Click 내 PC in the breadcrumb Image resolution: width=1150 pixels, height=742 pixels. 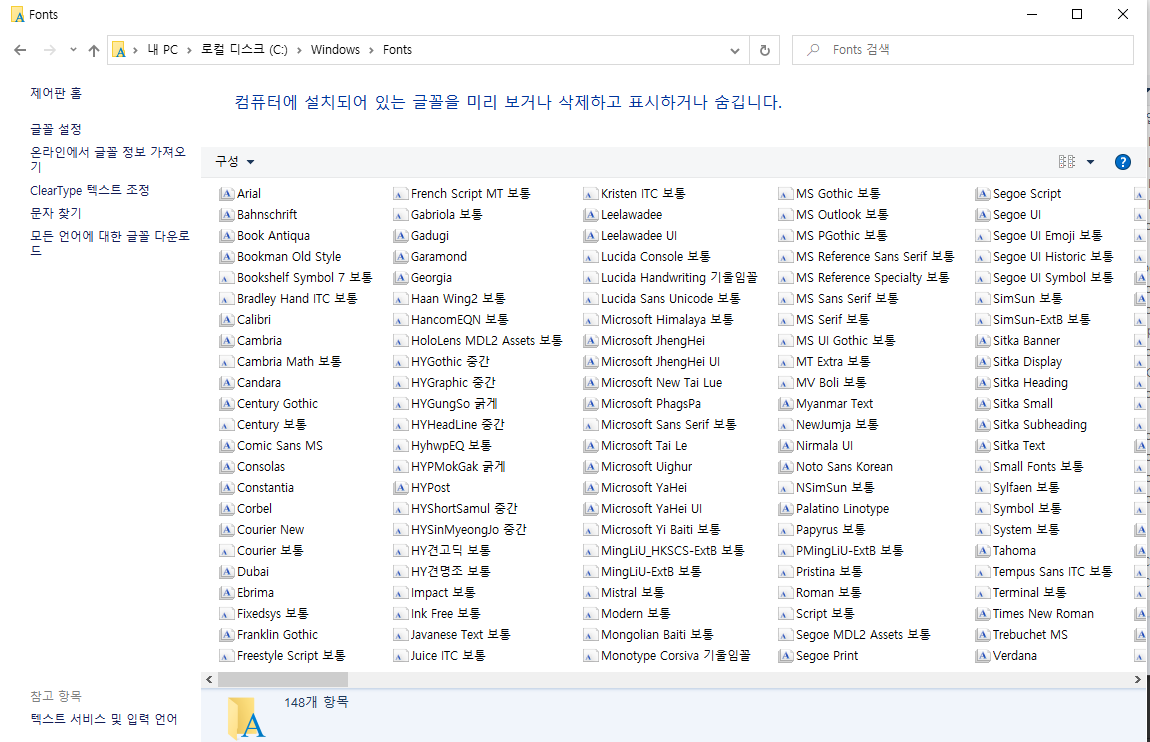tap(163, 50)
